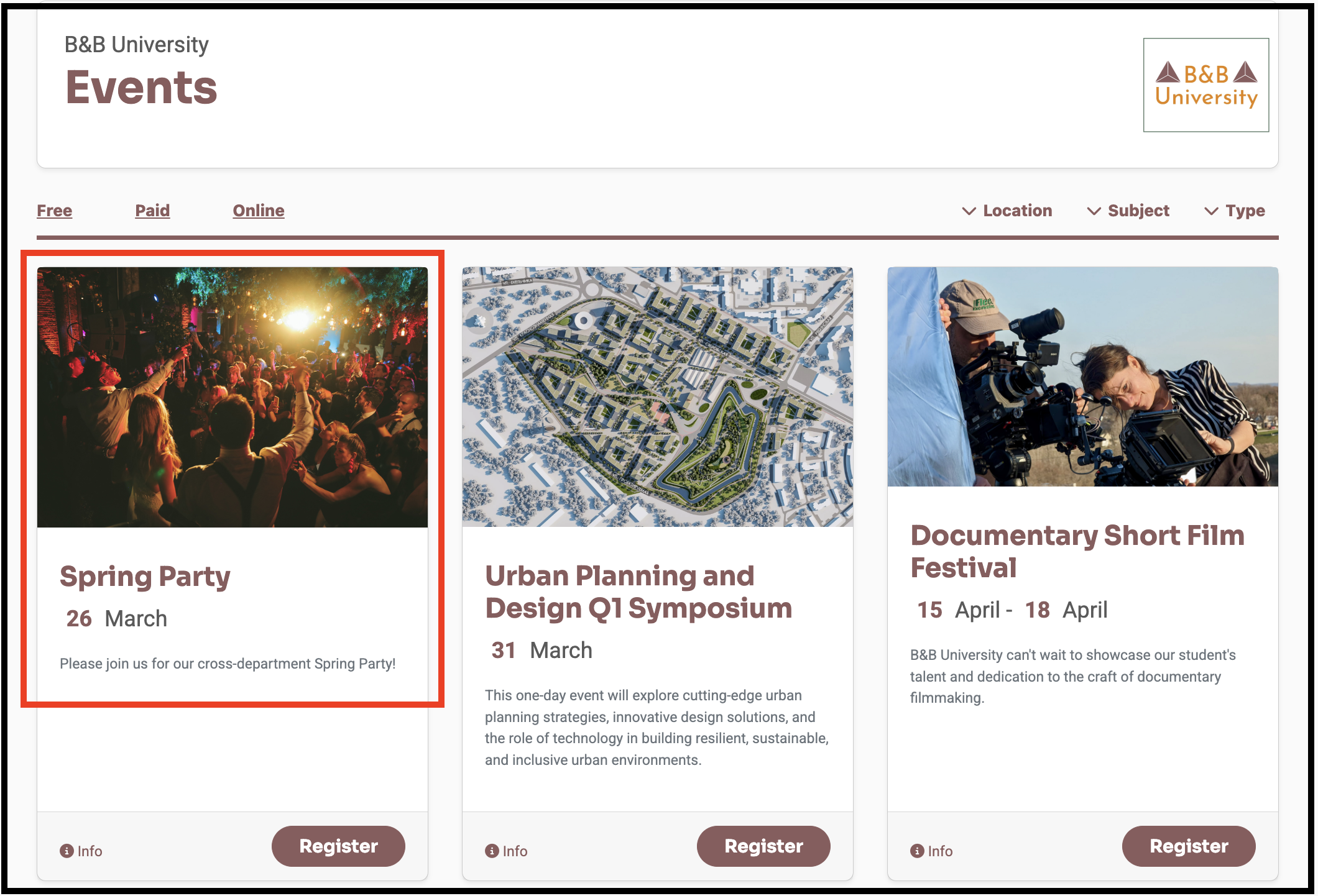
Task: Register for Documentary Short Film Festival
Action: coord(1189,846)
